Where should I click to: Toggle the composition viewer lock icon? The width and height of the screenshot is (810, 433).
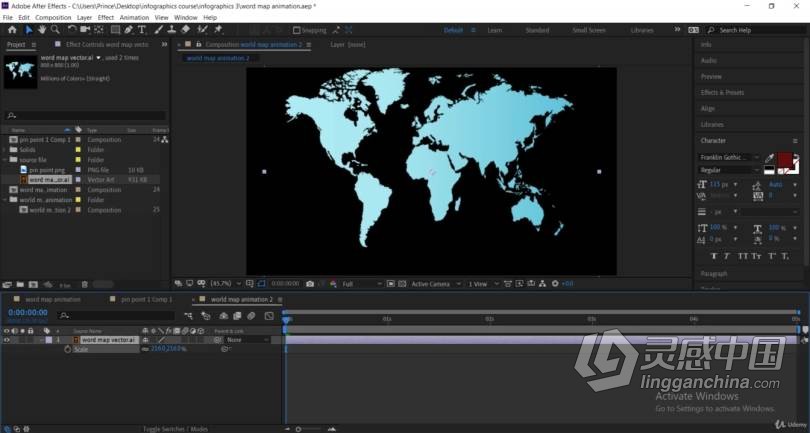(198, 44)
